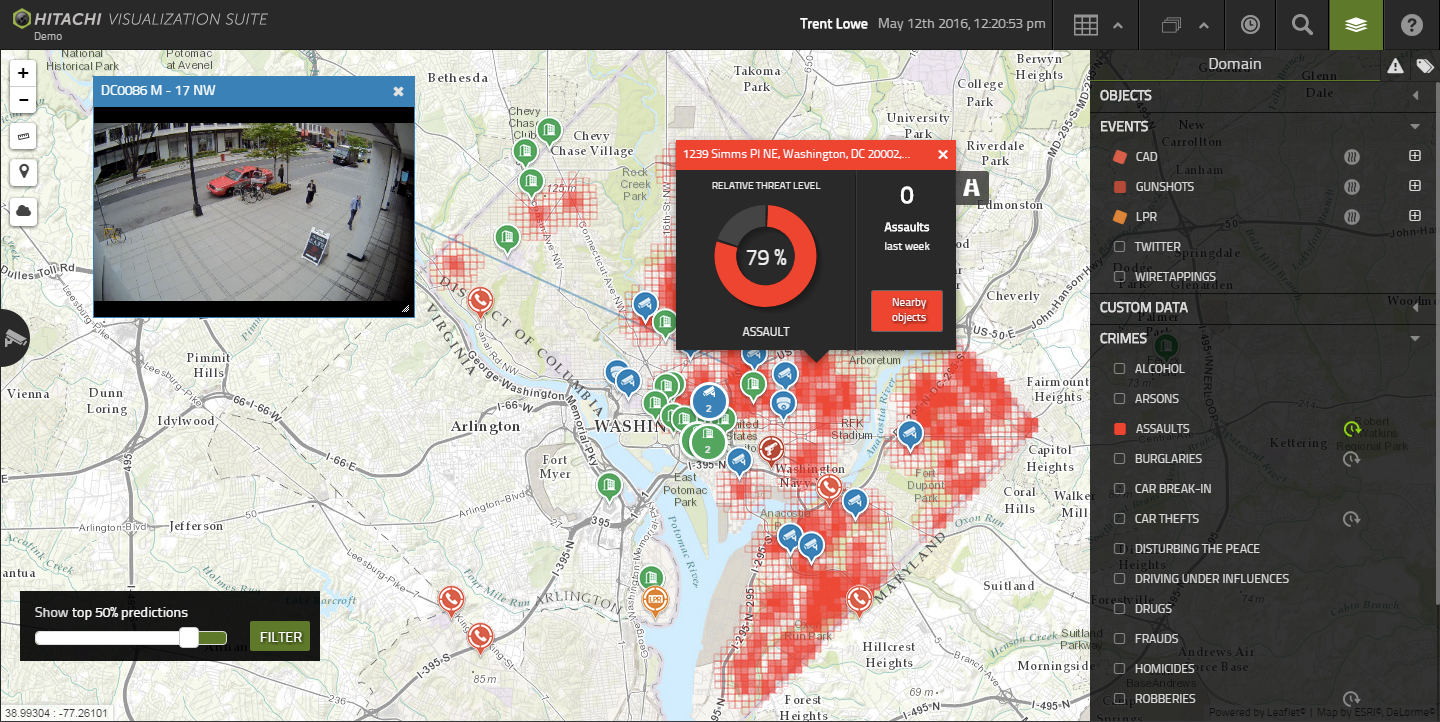Click the prediction percentage slider handle
This screenshot has width=1440, height=722.
pyautogui.click(x=189, y=638)
